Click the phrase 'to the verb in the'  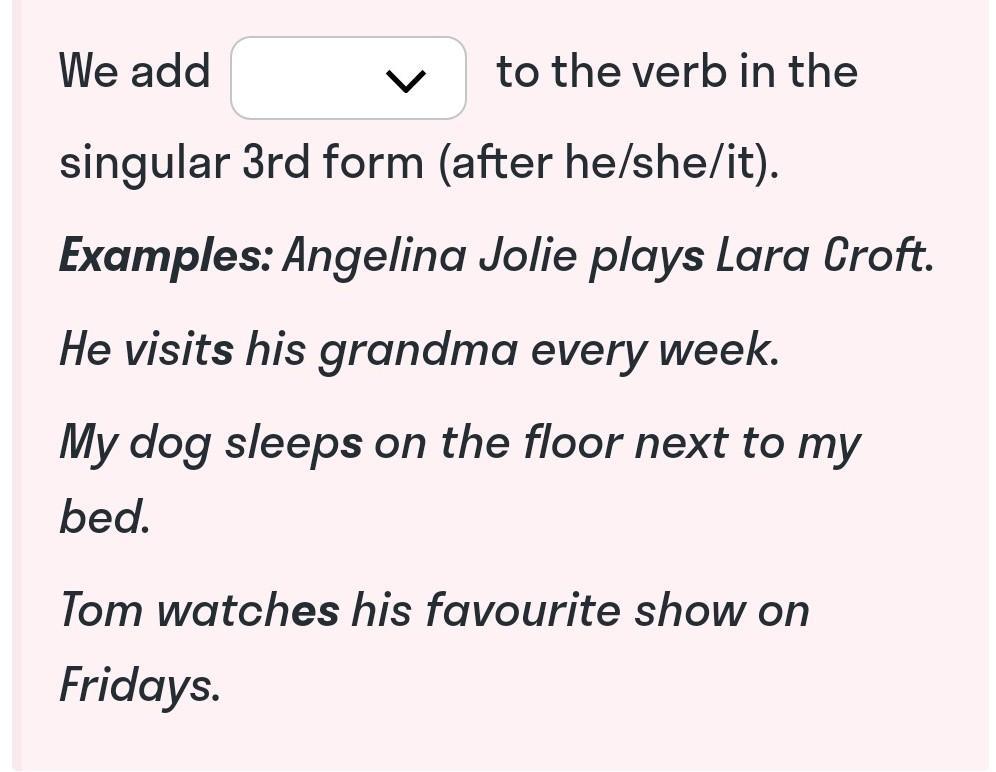click(677, 71)
